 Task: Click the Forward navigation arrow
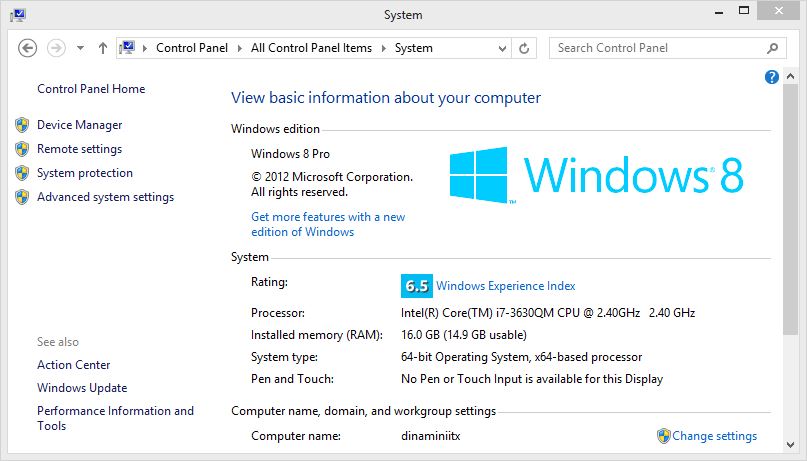click(x=56, y=48)
